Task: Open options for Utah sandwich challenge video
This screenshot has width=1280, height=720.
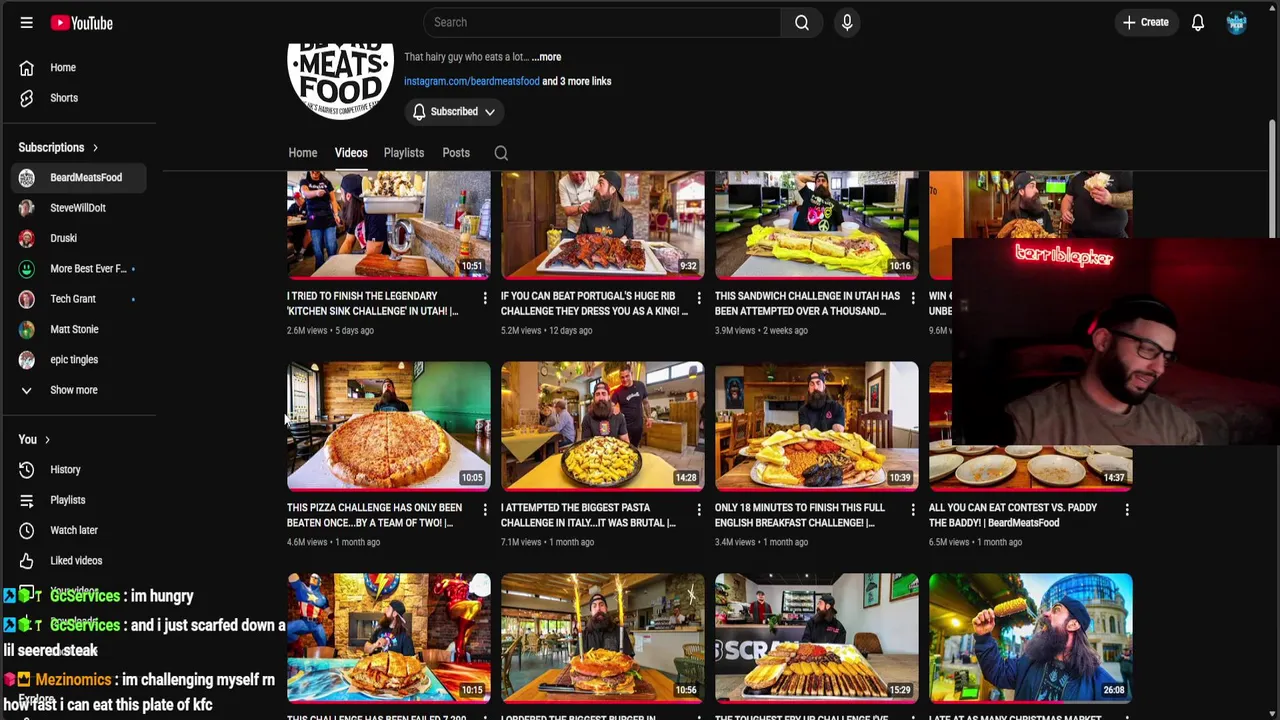Action: (x=913, y=298)
